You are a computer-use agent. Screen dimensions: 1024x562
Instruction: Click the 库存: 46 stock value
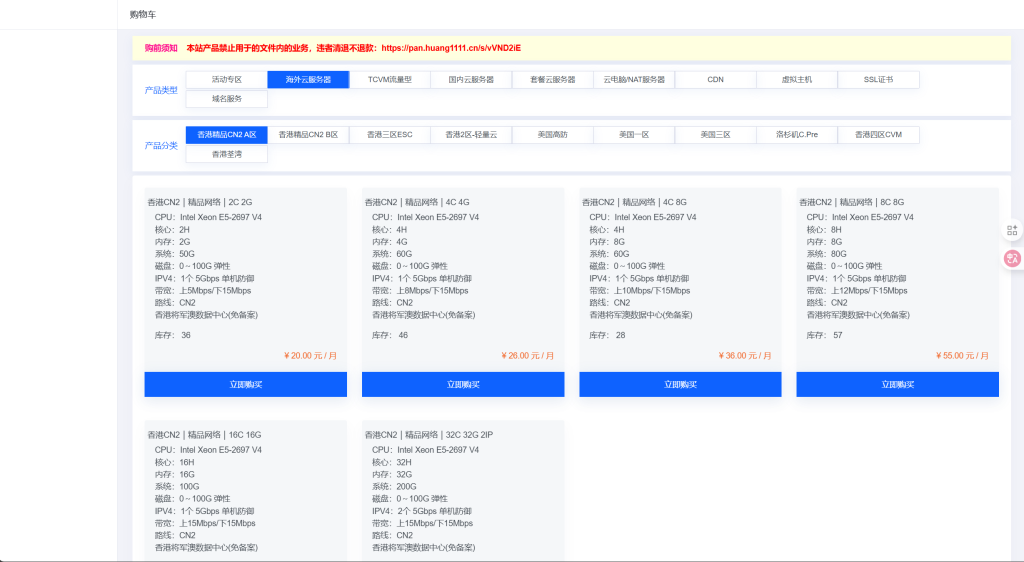click(390, 335)
